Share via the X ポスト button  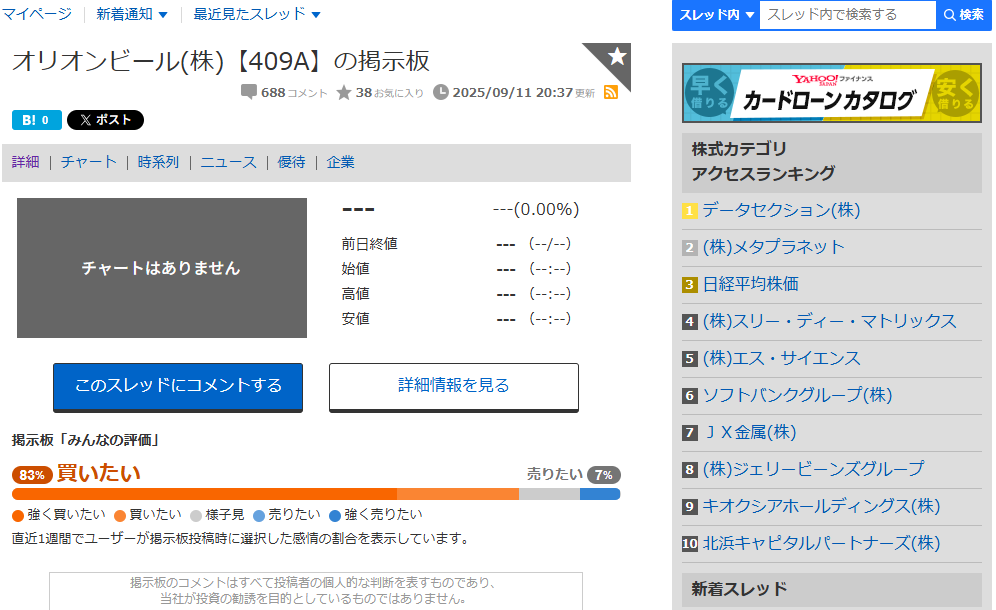coord(105,120)
